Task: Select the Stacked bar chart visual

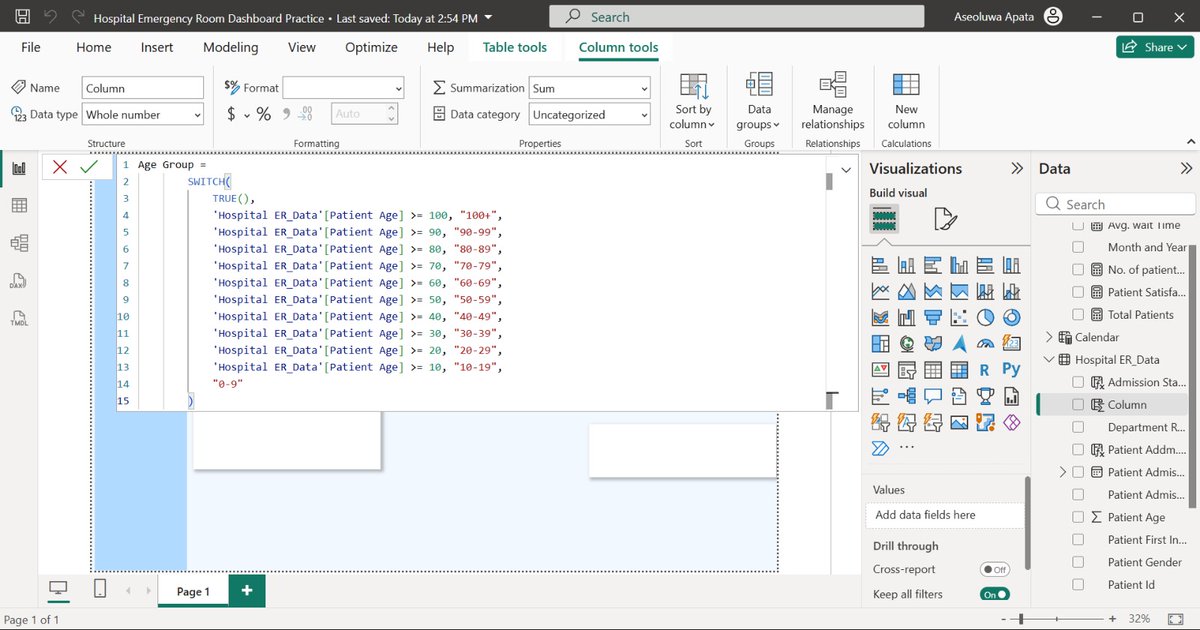Action: coord(881,266)
